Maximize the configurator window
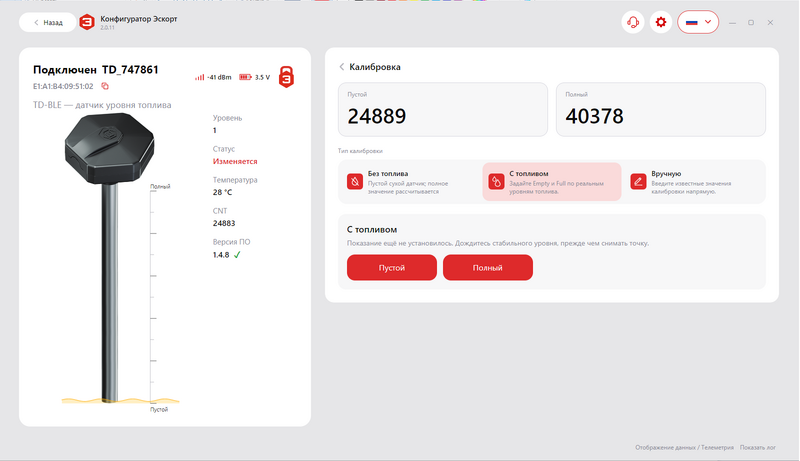The height and width of the screenshot is (461, 800). point(751,22)
